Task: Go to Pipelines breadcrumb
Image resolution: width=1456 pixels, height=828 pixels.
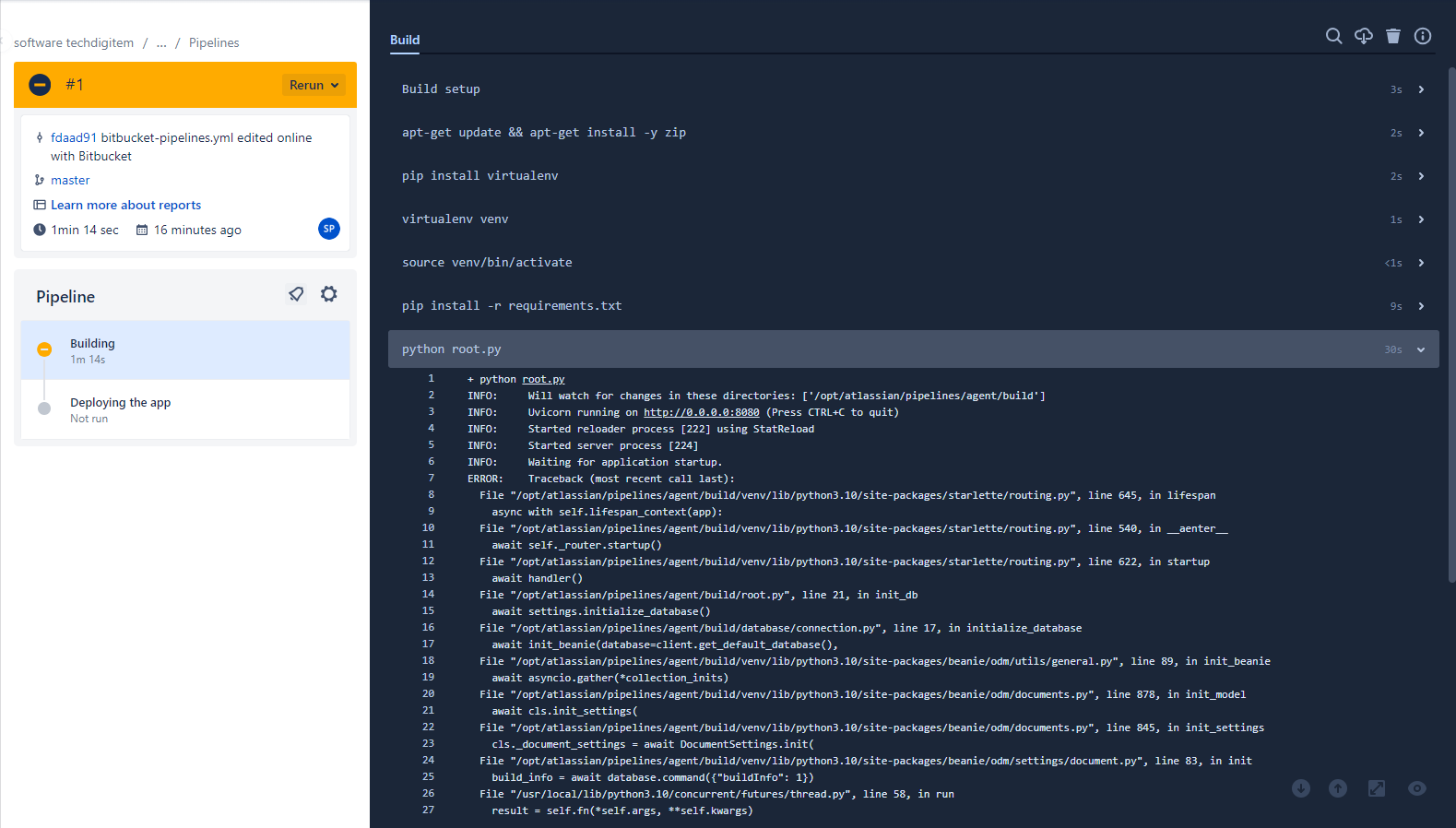Action: (x=214, y=42)
